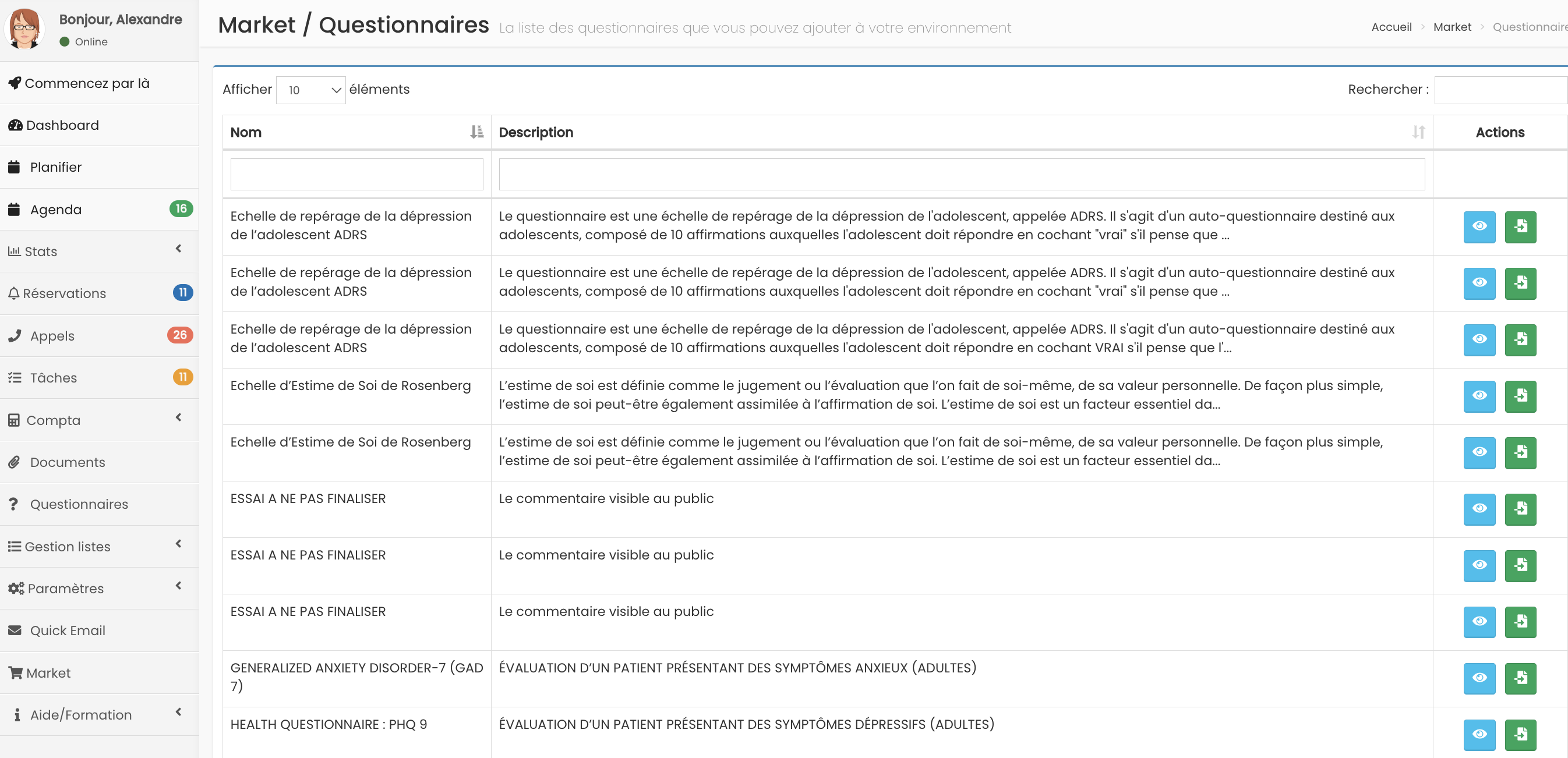Screen dimensions: 1568x758
Task: Open the Agenda sidebar entry
Action: (99, 209)
